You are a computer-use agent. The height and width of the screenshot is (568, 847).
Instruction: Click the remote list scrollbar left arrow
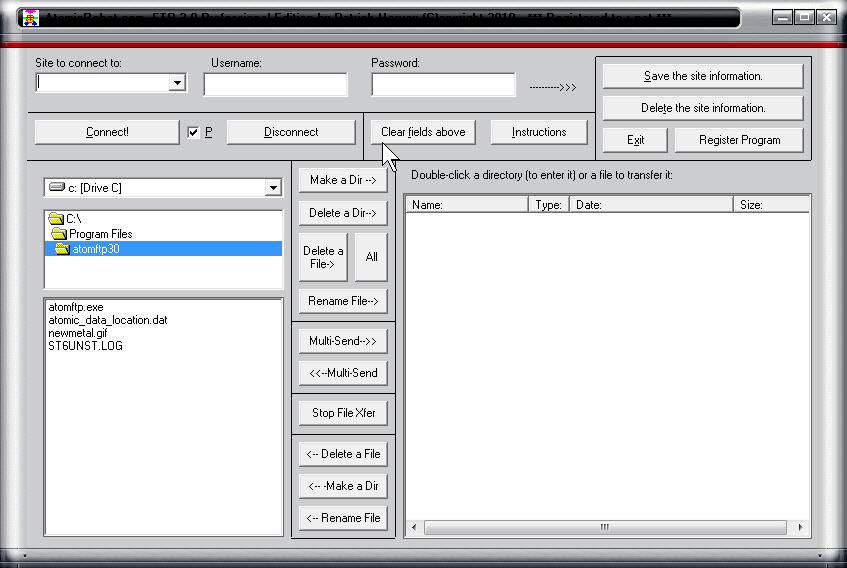click(414, 528)
